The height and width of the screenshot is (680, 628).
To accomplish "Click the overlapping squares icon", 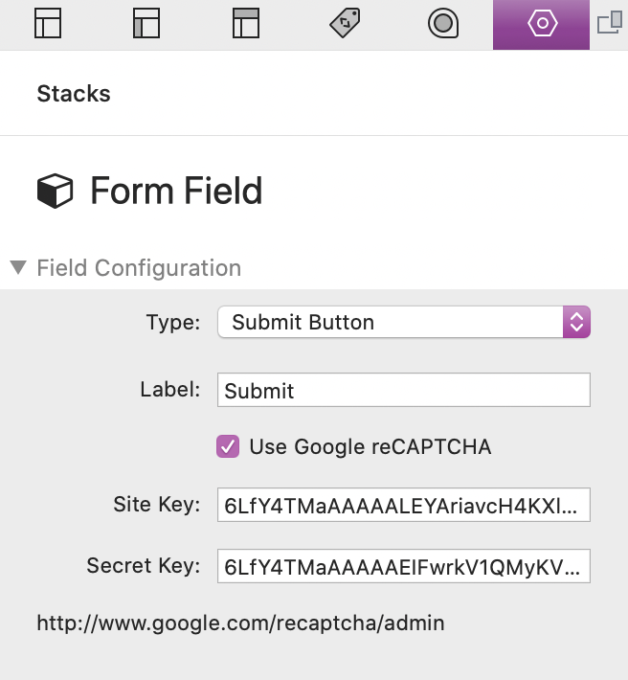I will 609,23.
